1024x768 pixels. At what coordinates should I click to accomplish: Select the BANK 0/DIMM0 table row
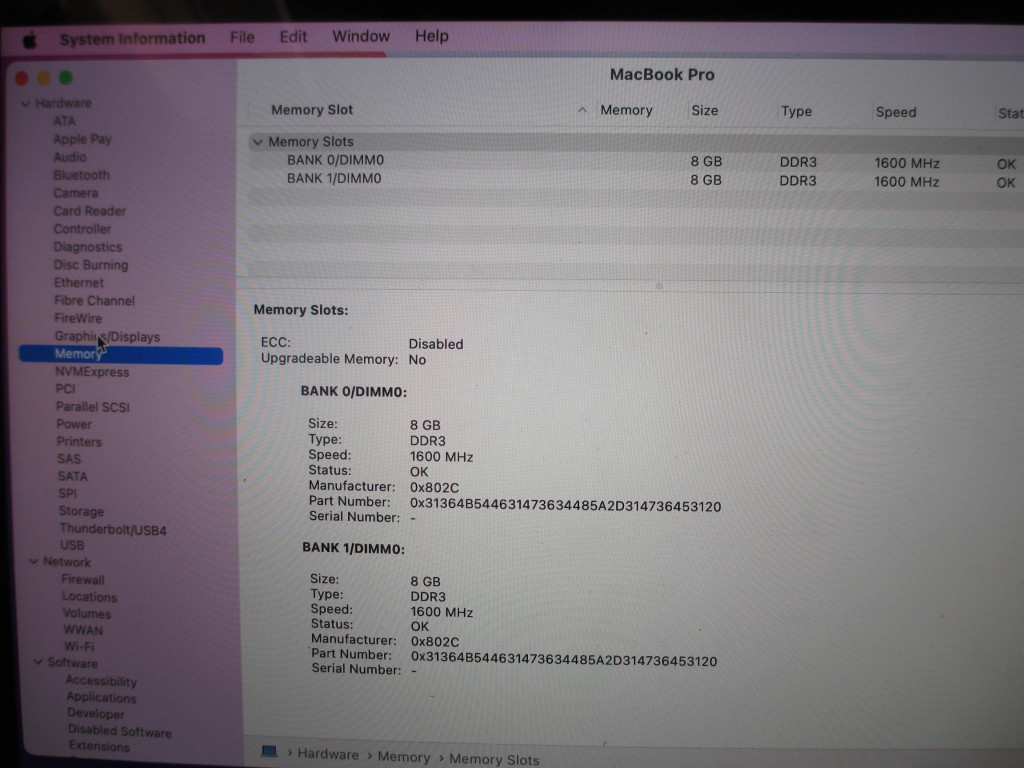pos(637,161)
